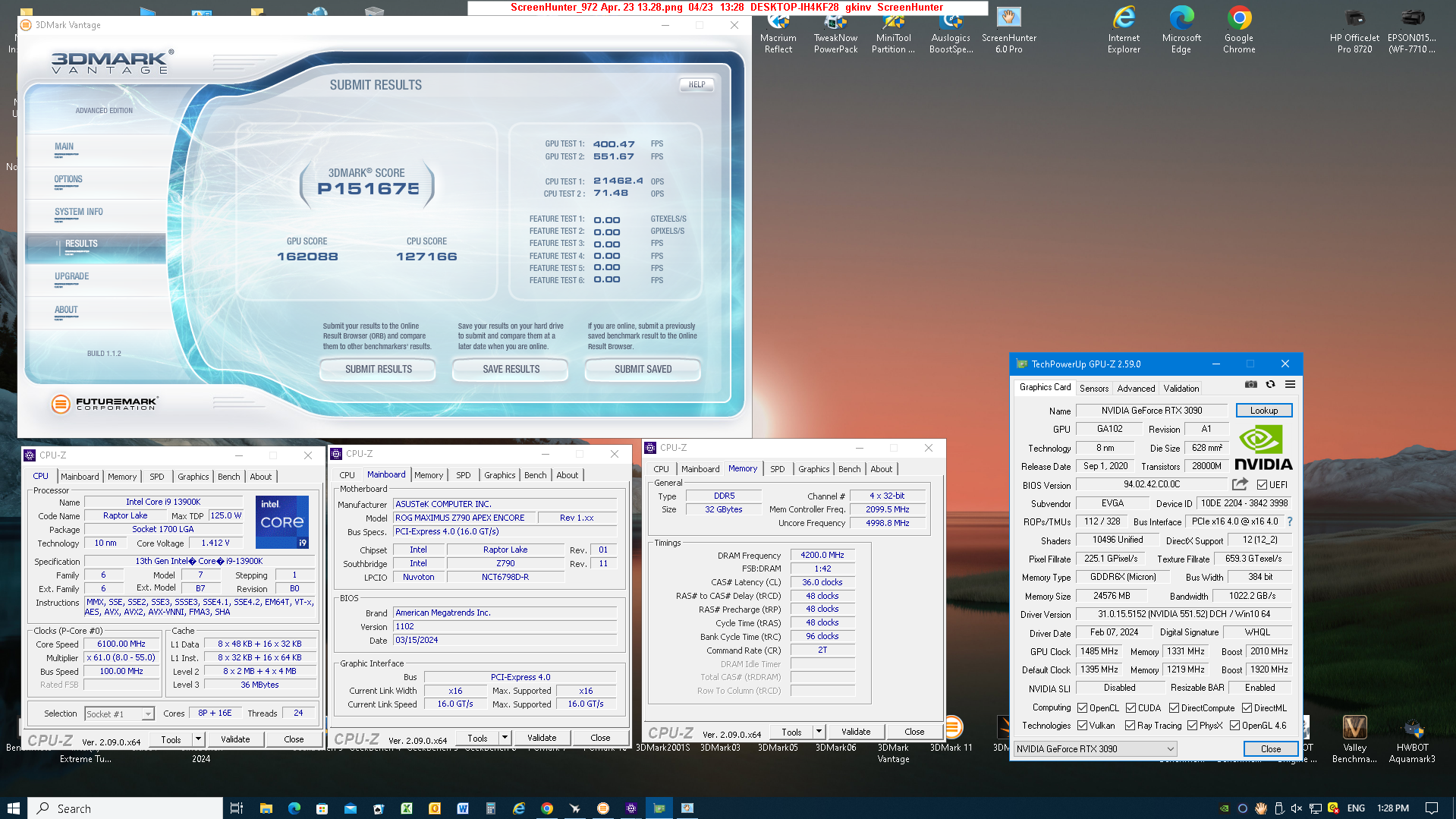1456x819 pixels.
Task: Open HP OfficeJet Pro 8720 desktop icon
Action: pos(1355,30)
